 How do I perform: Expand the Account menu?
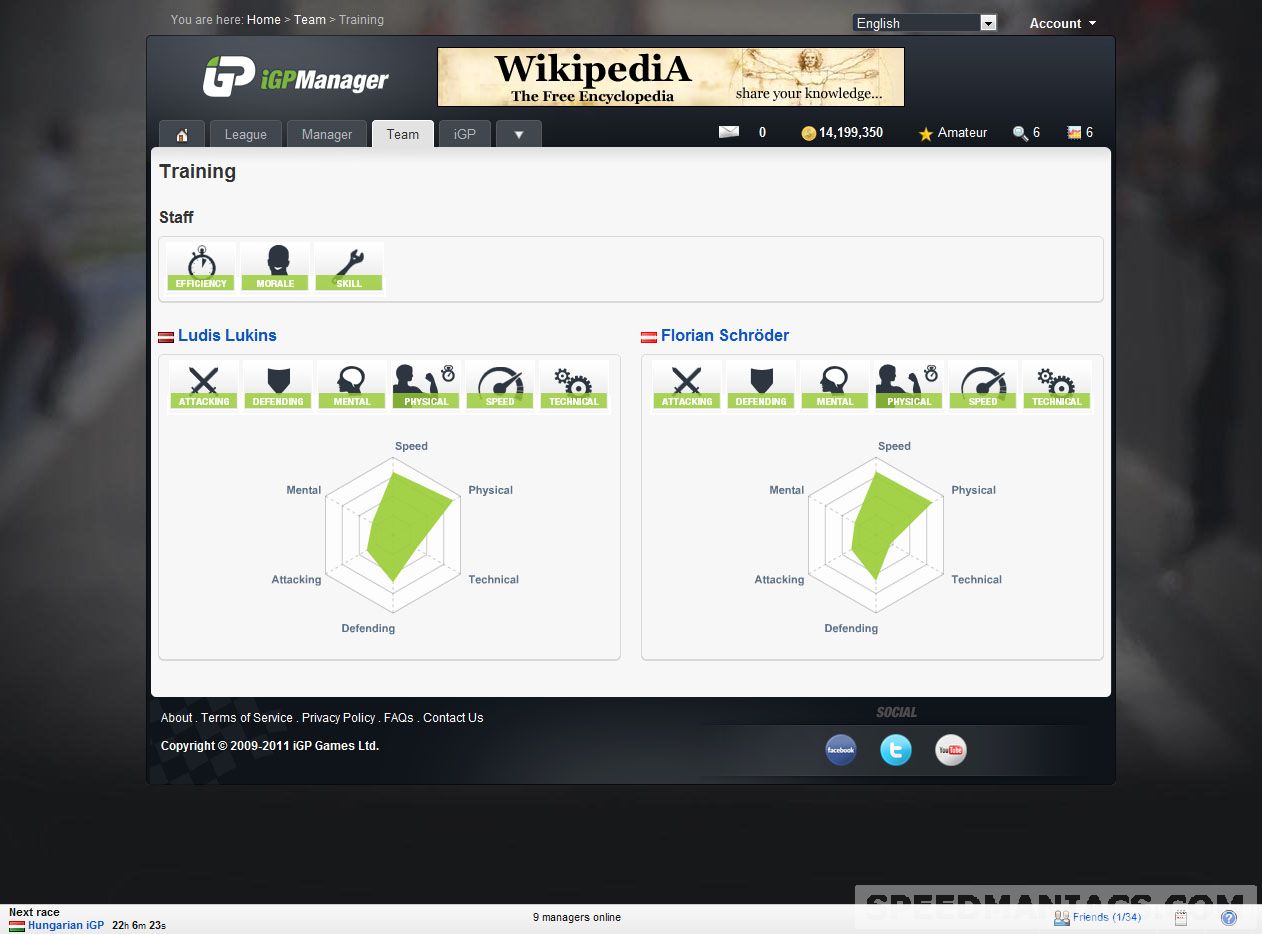click(x=1062, y=23)
